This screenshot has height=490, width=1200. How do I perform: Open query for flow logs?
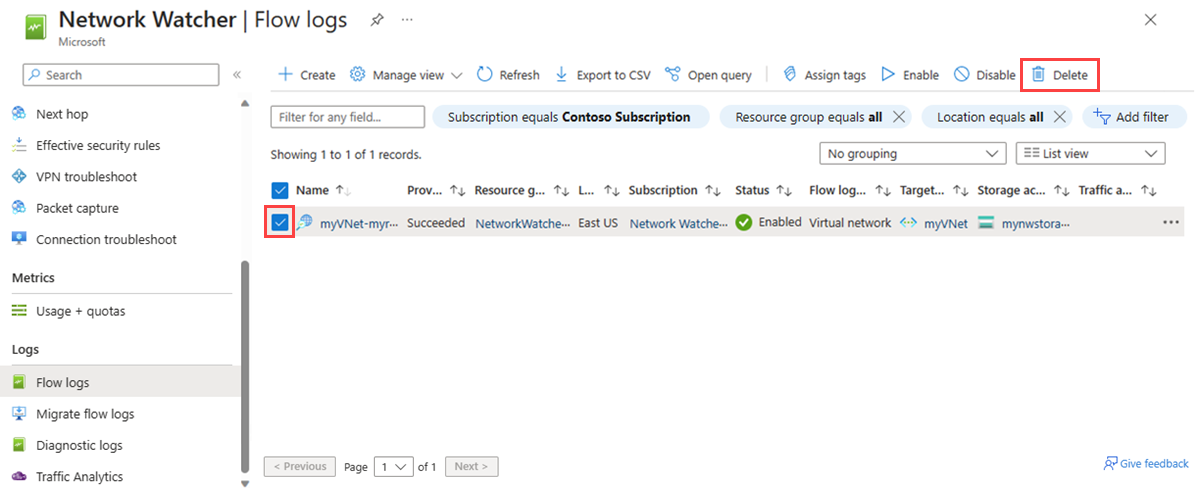[708, 75]
